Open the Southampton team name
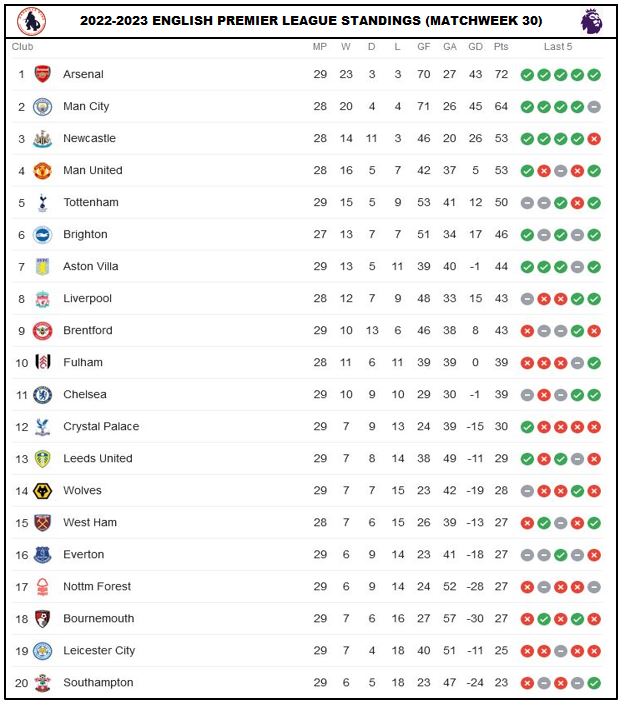Image resolution: width=624 pixels, height=705 pixels. [98, 683]
